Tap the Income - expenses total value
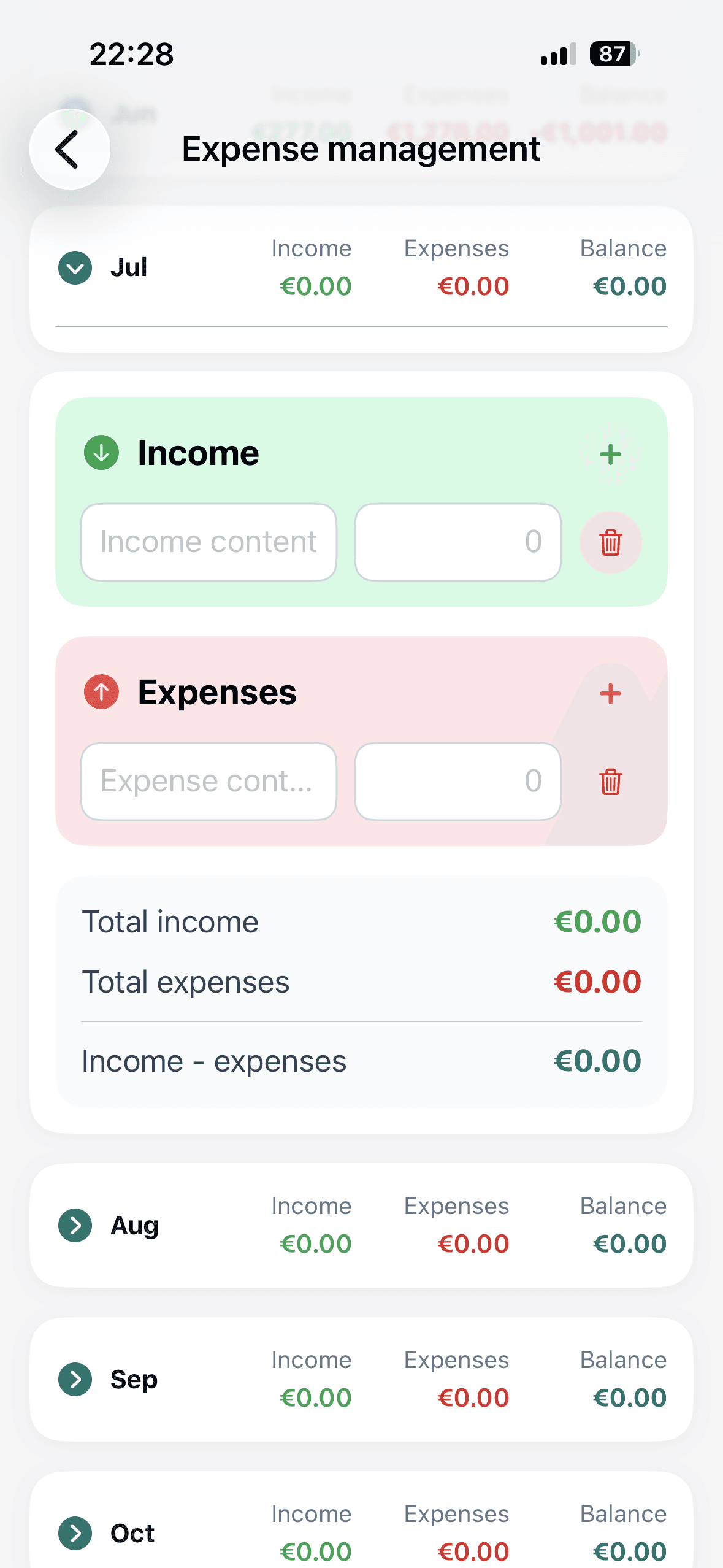This screenshot has width=723, height=1568. coord(597,1061)
